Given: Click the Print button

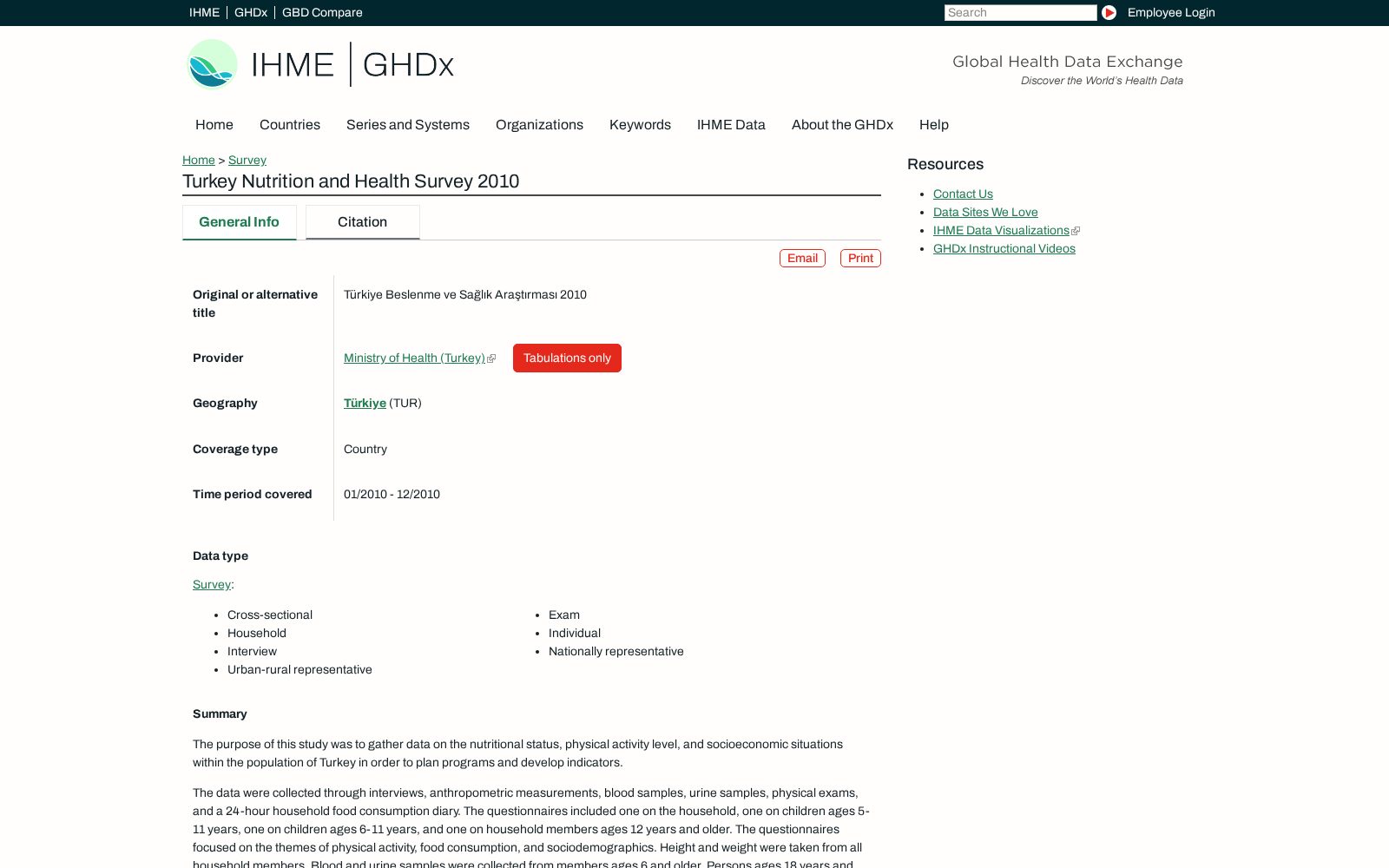Looking at the screenshot, I should click(x=860, y=258).
